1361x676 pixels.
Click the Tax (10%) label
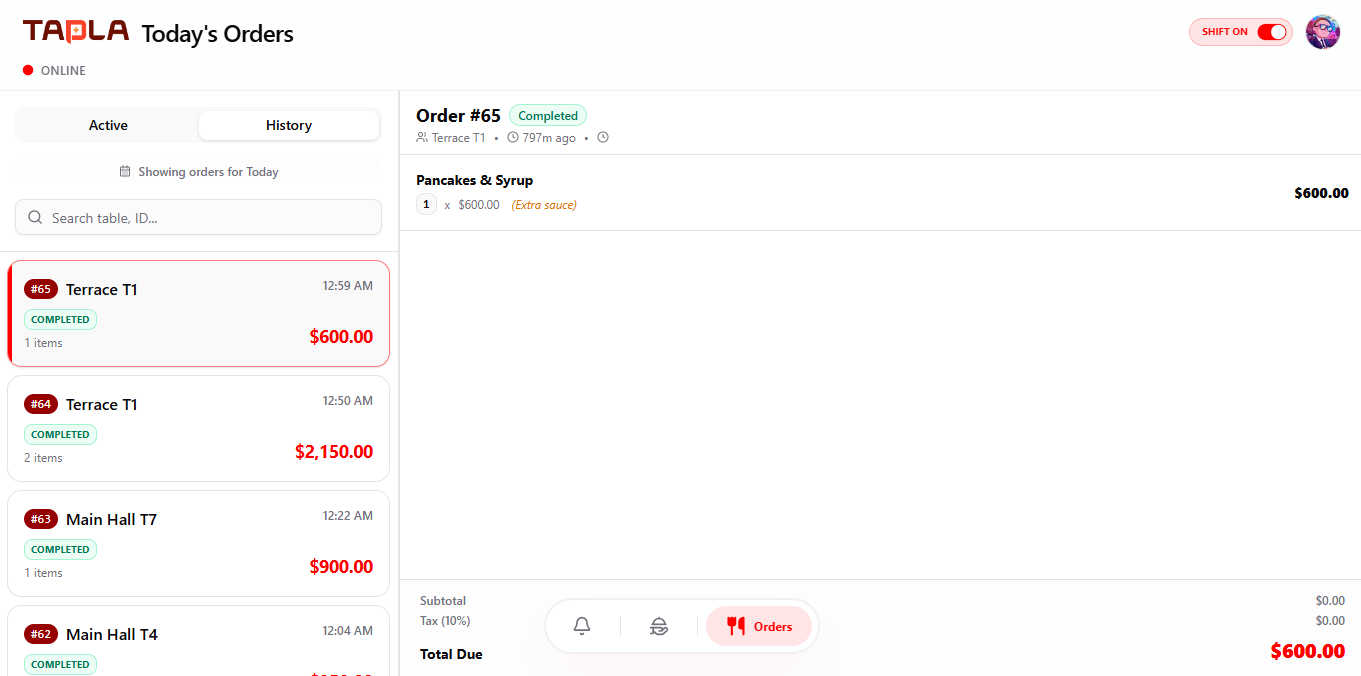(445, 621)
